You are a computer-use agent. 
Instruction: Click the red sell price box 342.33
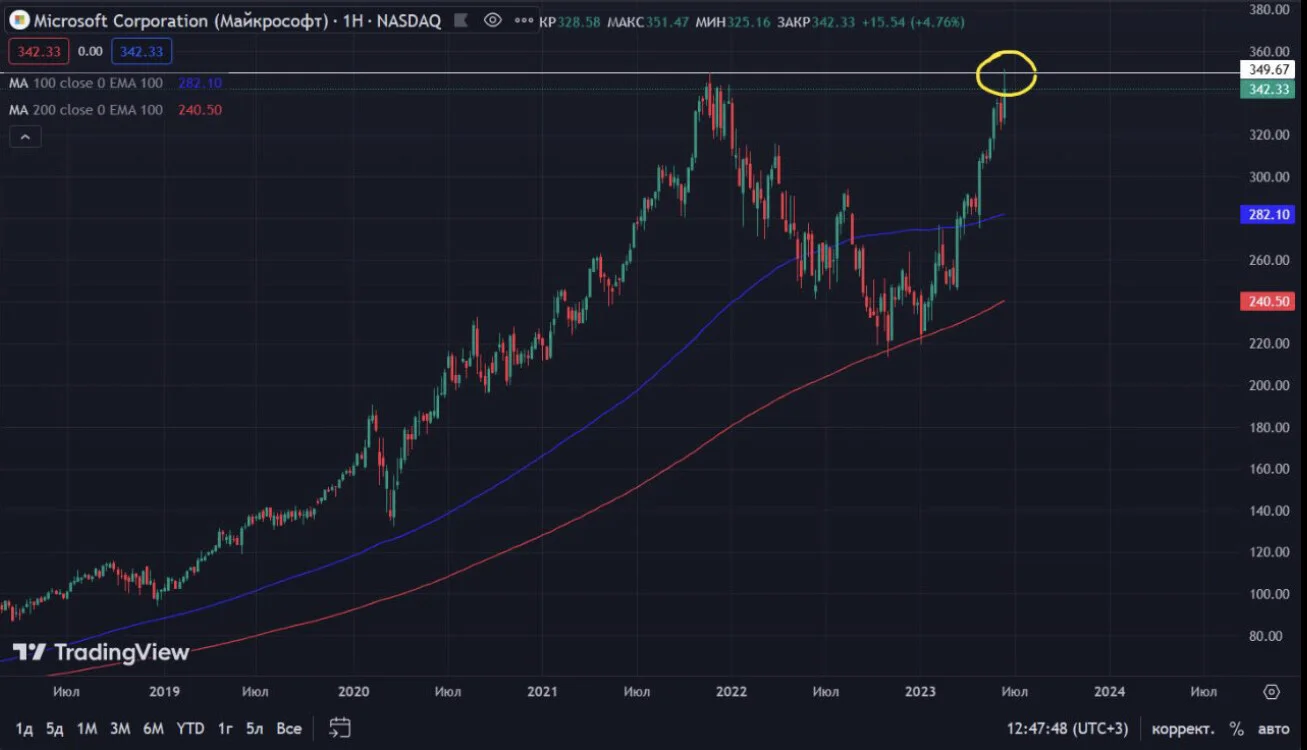[40, 51]
